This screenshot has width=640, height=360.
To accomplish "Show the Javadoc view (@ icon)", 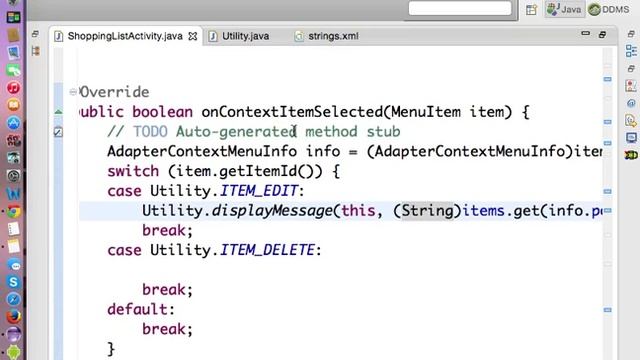I will click(631, 103).
